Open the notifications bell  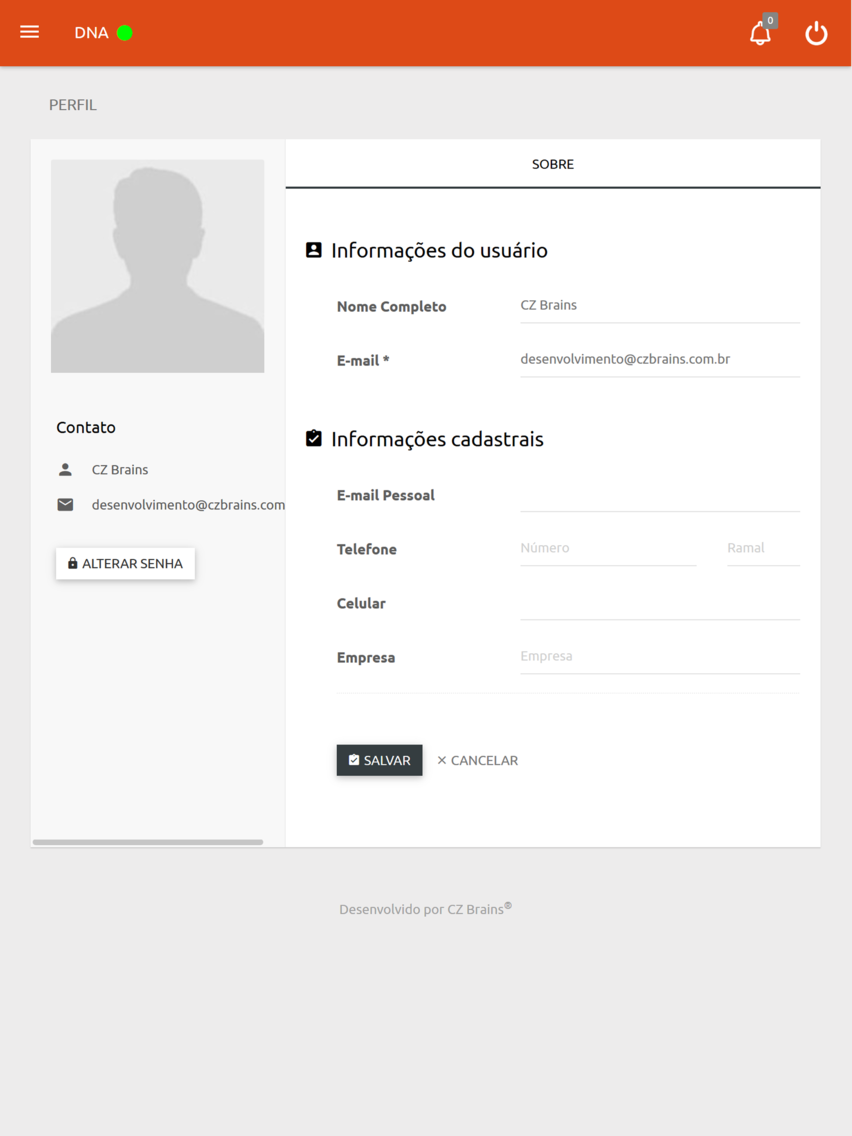pos(760,33)
